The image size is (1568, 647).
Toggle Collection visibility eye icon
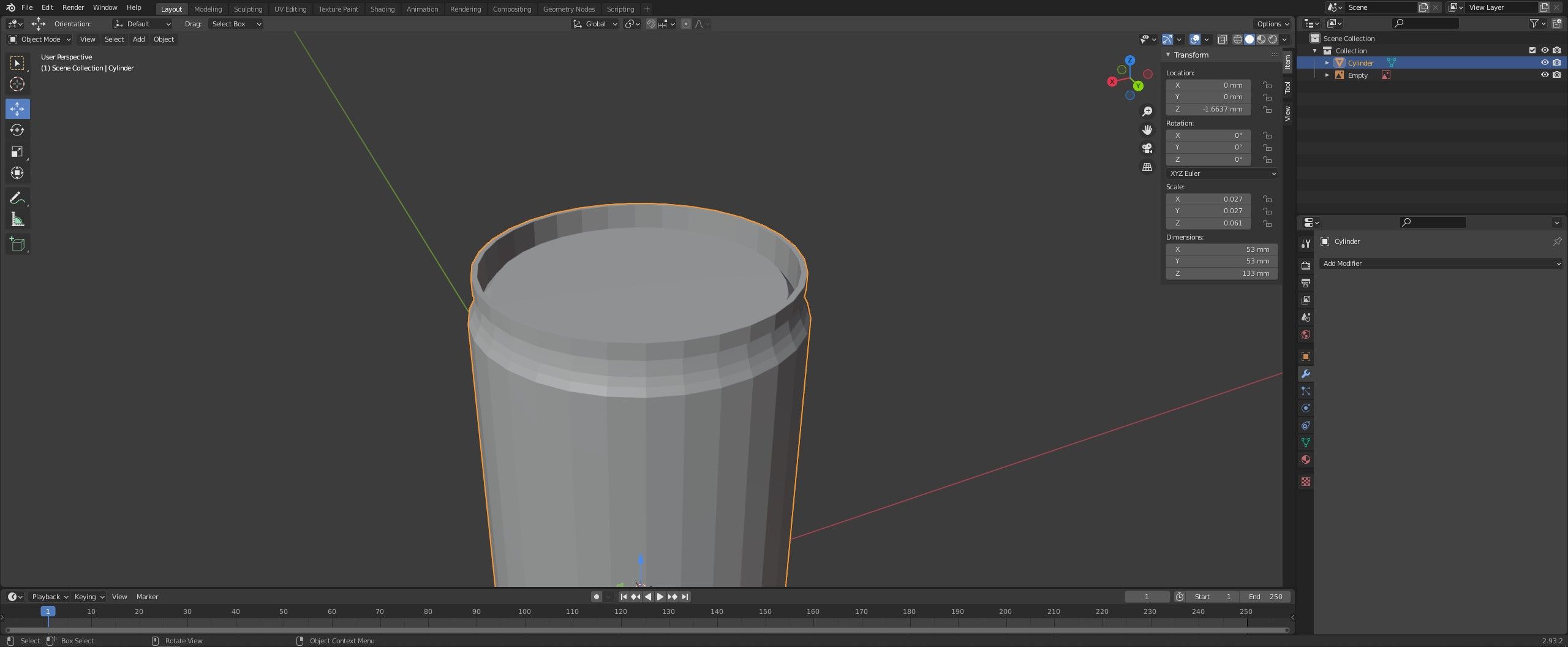1545,50
